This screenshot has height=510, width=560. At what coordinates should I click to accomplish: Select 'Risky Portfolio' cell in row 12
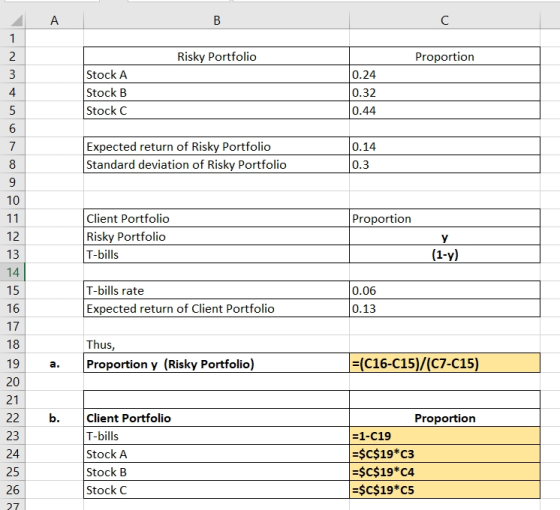[216, 236]
